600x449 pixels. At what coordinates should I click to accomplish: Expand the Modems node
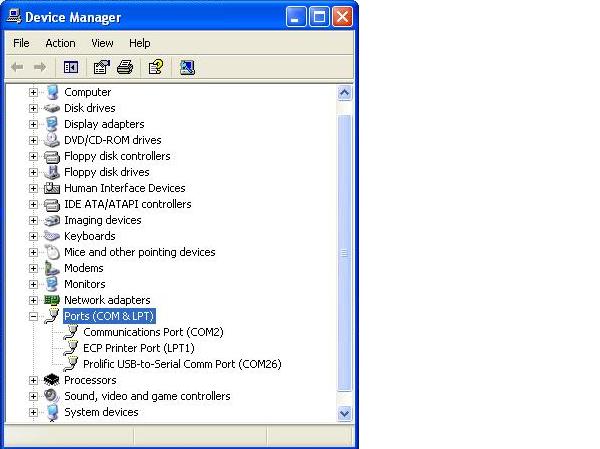coord(33,268)
